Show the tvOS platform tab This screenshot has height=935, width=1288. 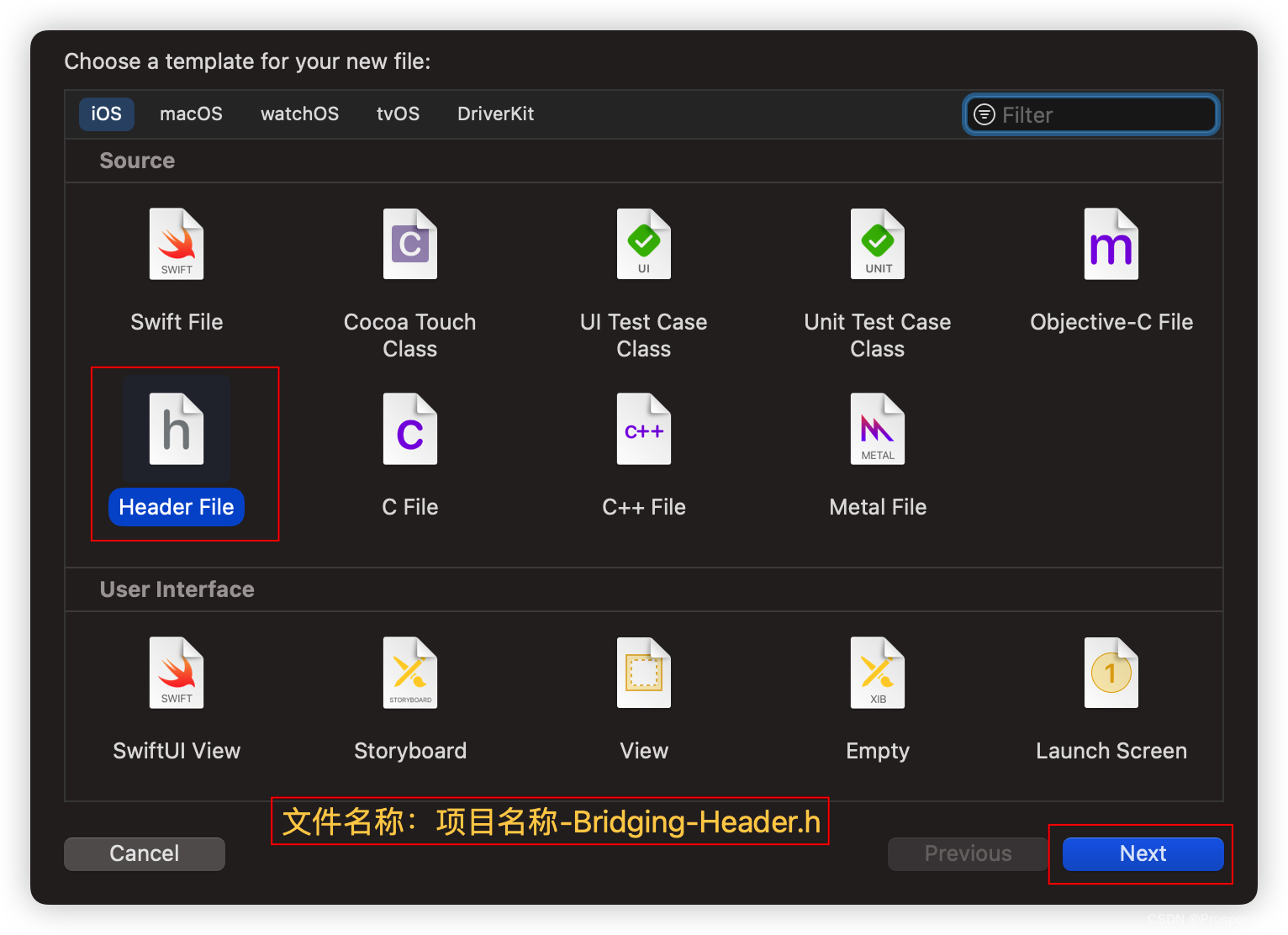pyautogui.click(x=399, y=114)
